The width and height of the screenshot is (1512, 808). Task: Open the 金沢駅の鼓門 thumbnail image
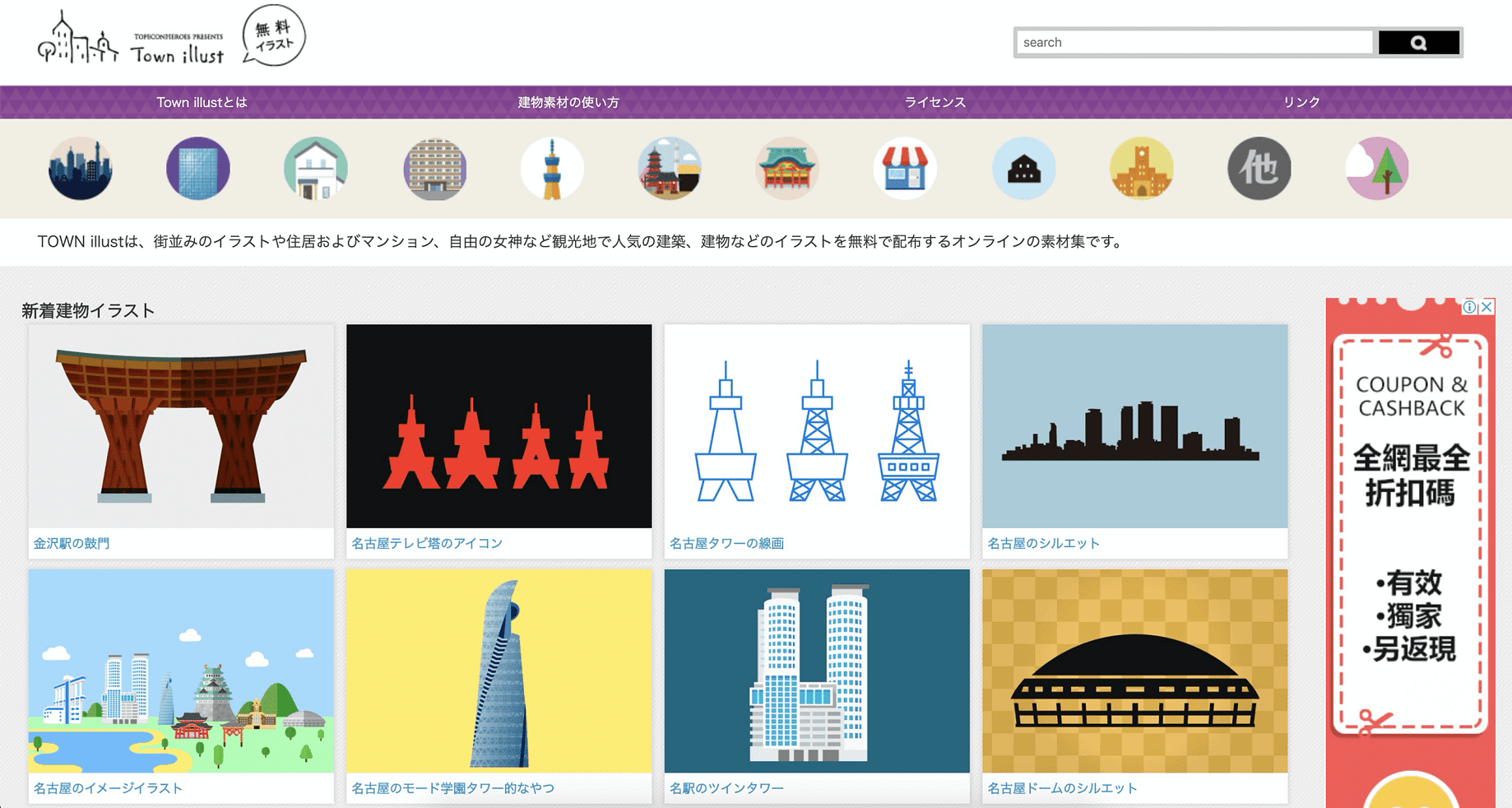182,426
